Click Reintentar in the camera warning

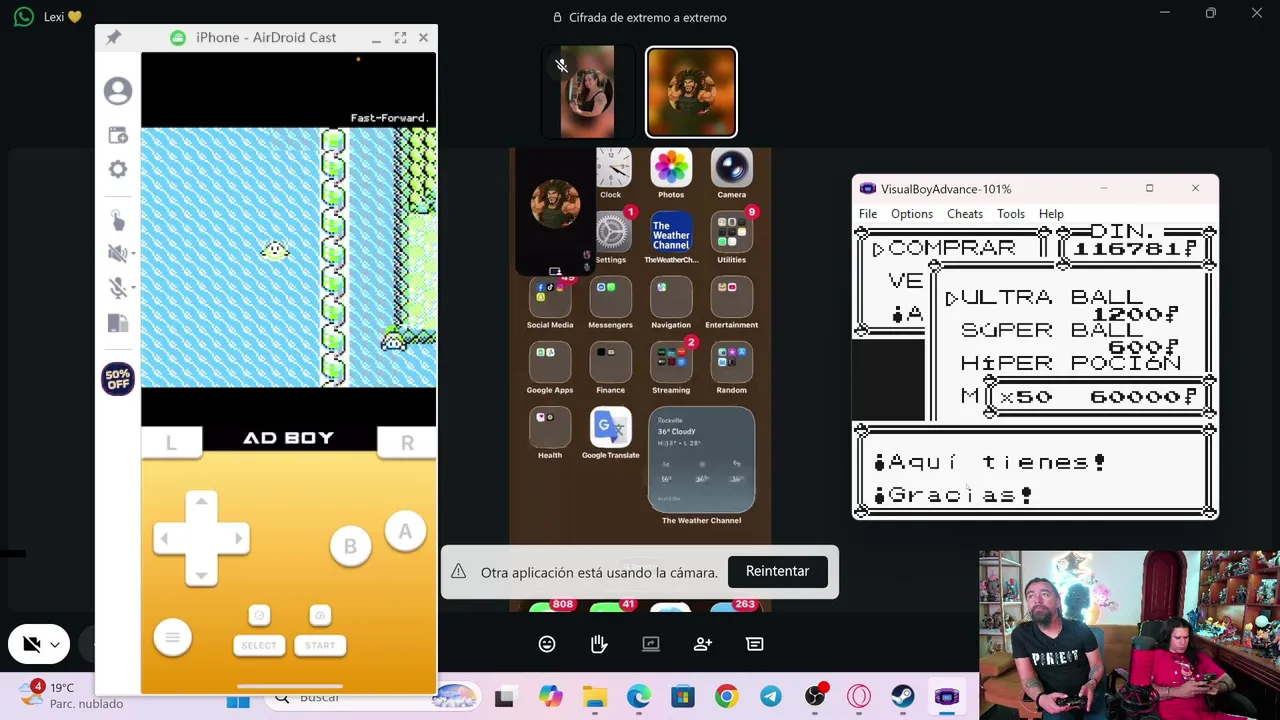tap(777, 571)
